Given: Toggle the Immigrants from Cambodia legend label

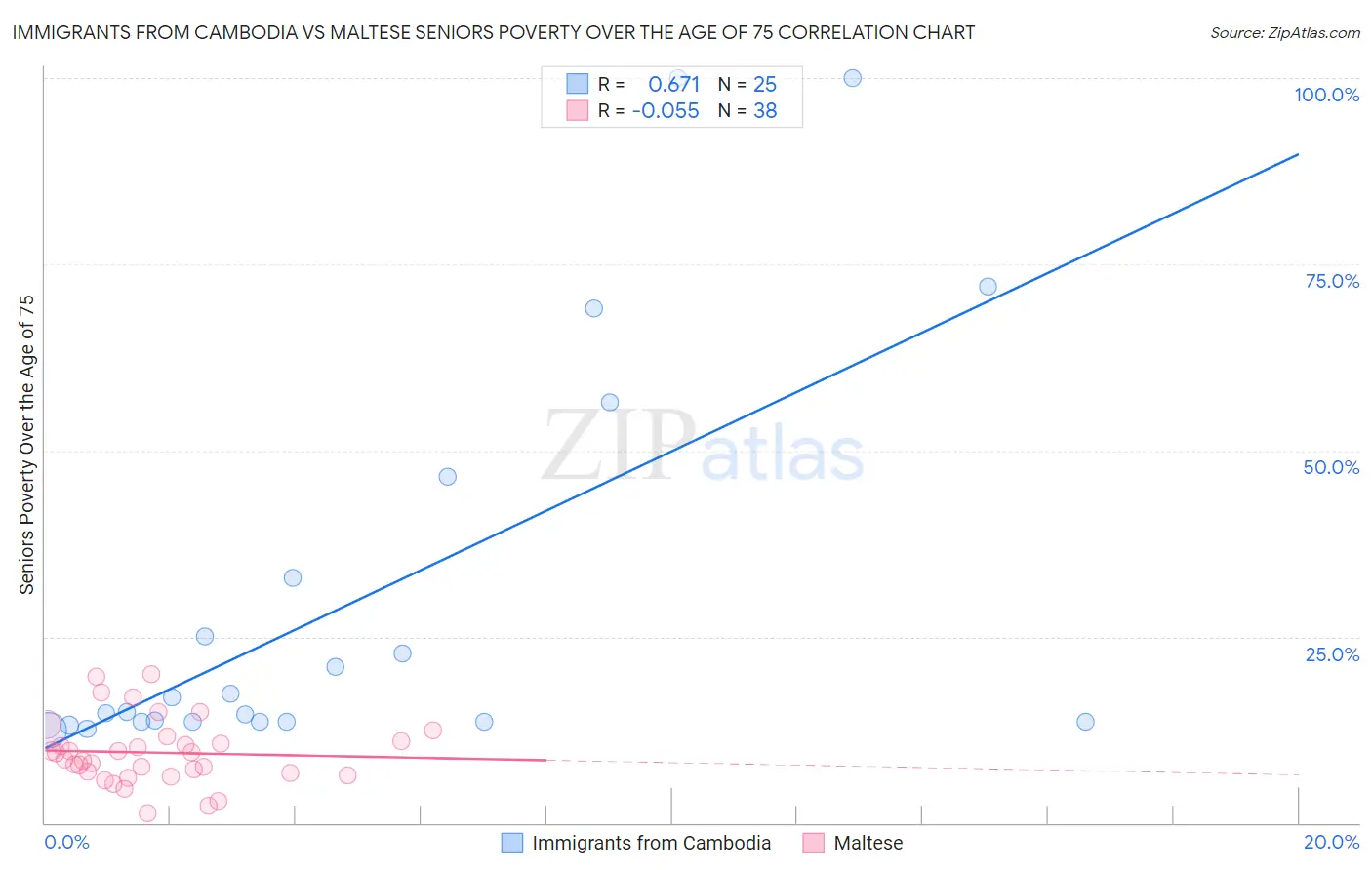Looking at the screenshot, I should tap(651, 843).
